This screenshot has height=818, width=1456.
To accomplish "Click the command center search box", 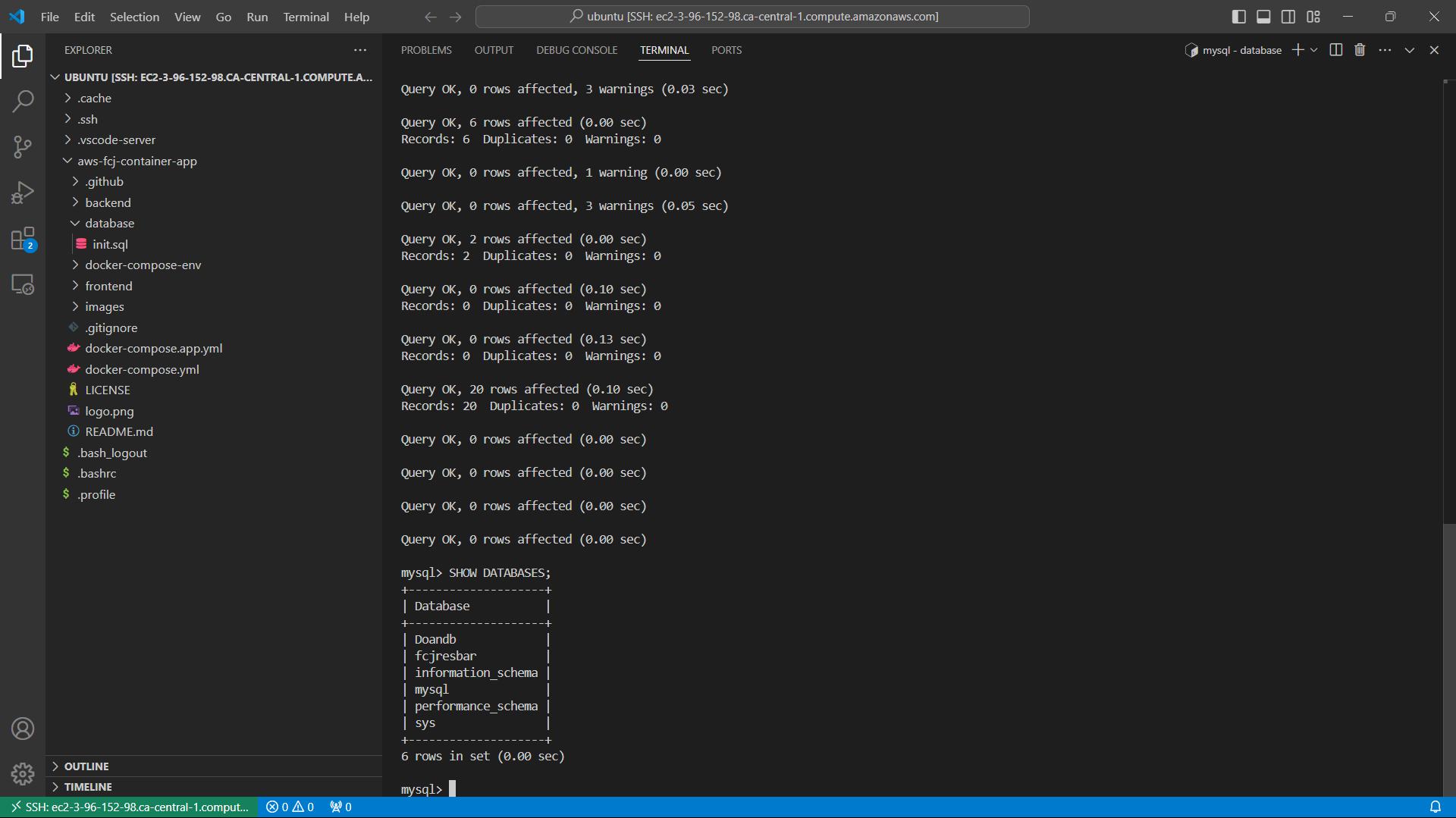I will 752,17.
